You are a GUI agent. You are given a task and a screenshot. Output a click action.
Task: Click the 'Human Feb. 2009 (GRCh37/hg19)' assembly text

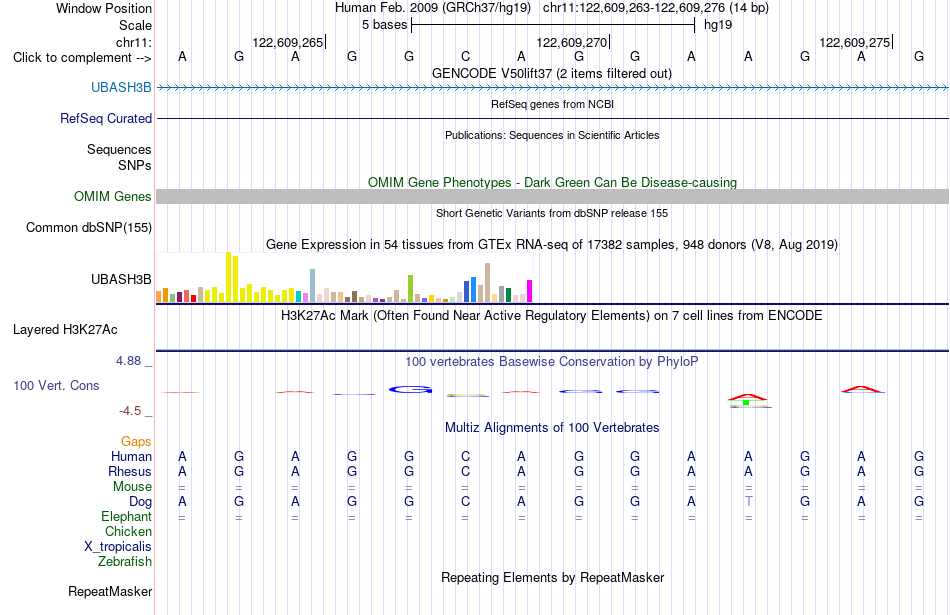pyautogui.click(x=433, y=8)
